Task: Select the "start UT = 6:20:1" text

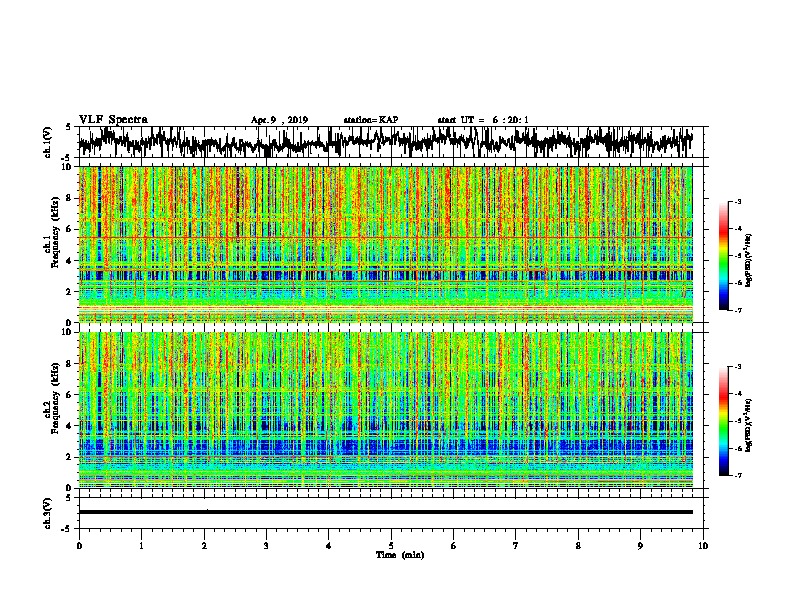Action: (x=483, y=120)
